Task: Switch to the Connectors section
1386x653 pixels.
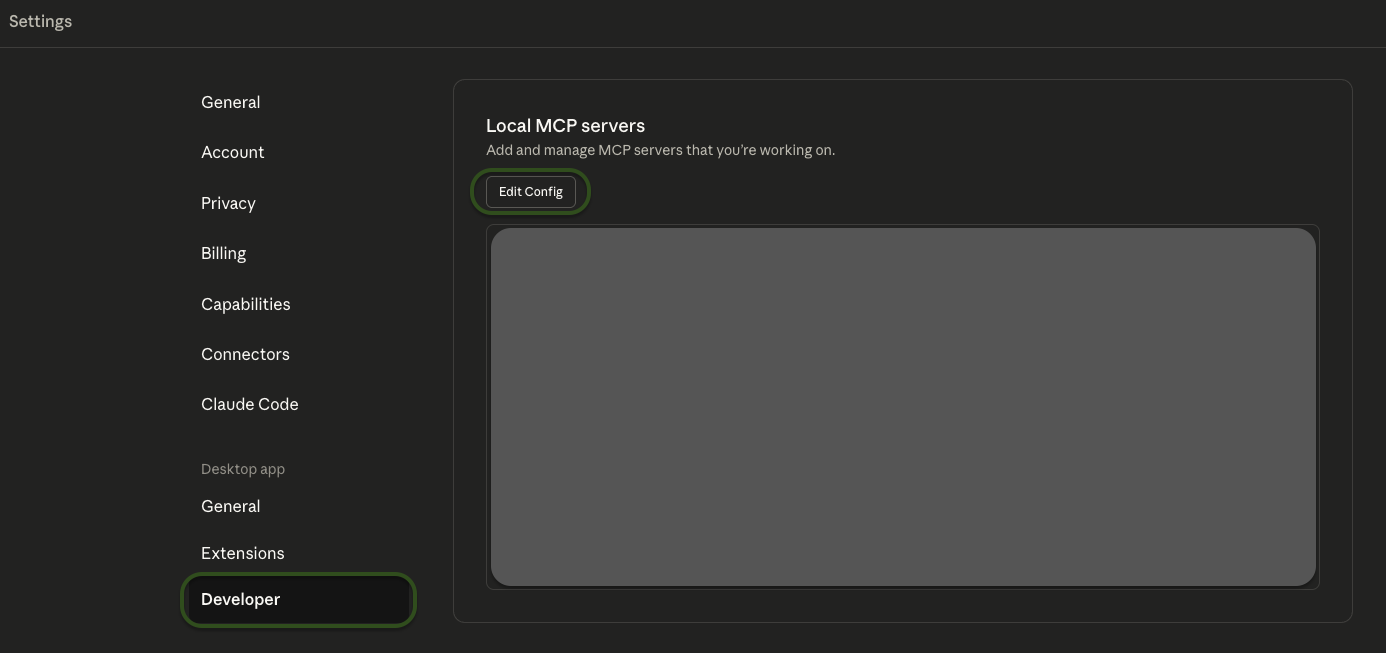Action: [x=245, y=354]
